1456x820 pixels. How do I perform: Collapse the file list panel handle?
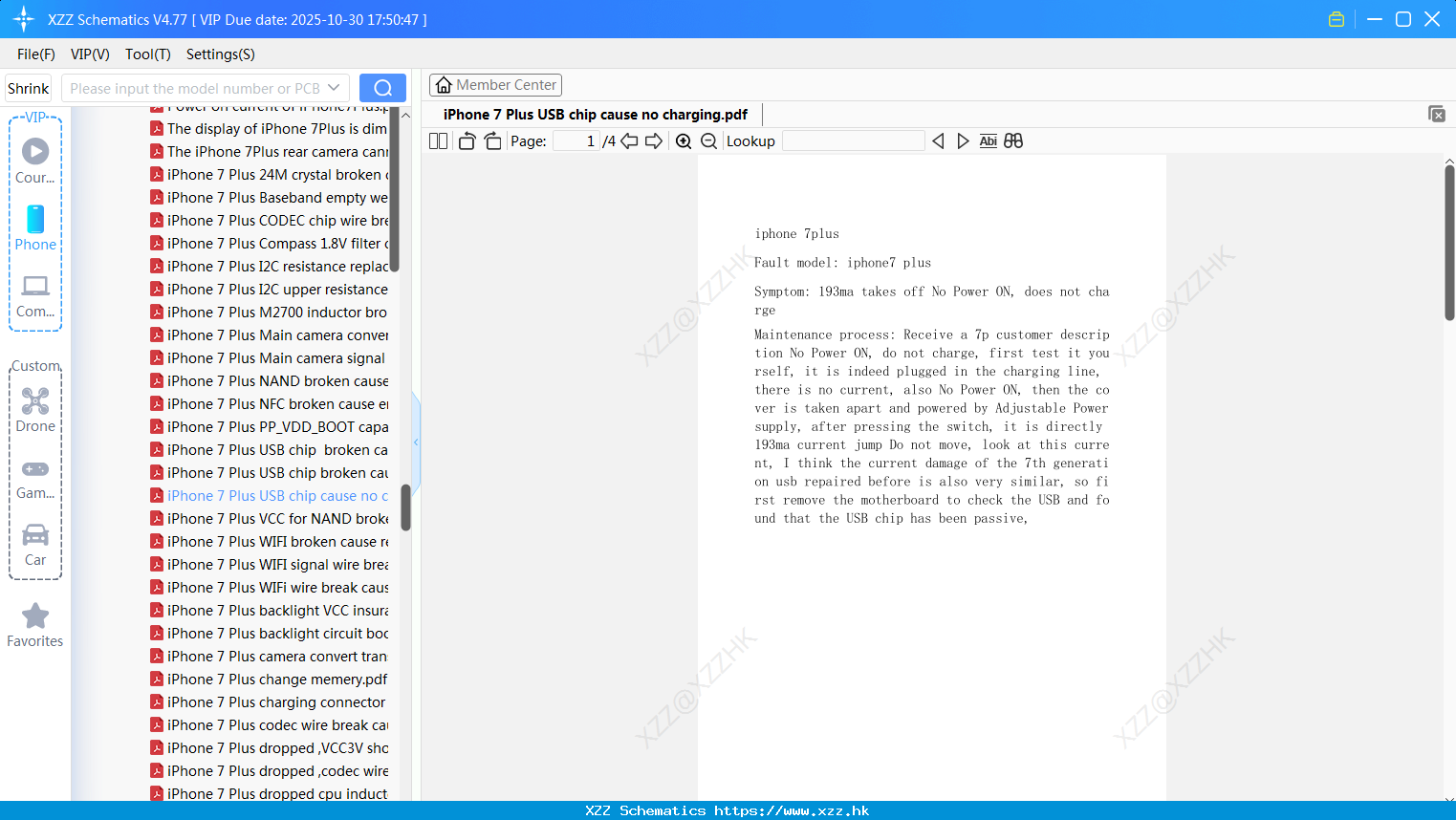coord(416,442)
